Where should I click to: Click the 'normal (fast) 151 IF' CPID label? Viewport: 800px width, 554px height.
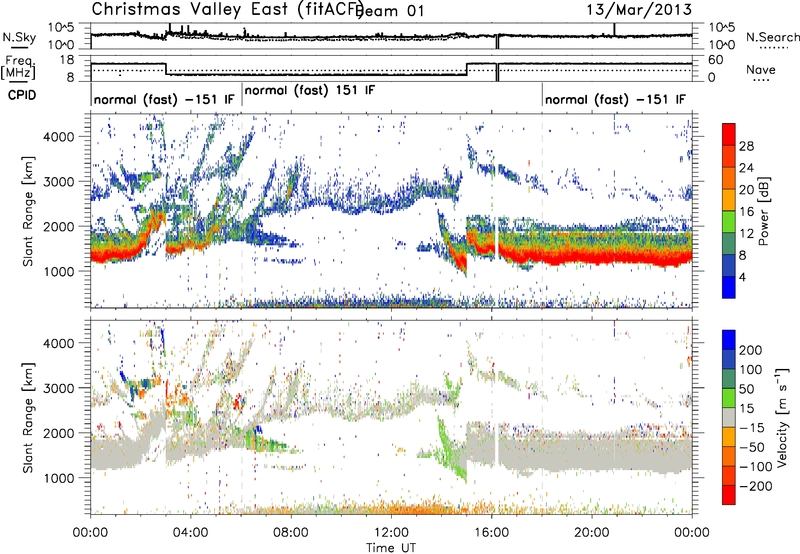(310, 90)
